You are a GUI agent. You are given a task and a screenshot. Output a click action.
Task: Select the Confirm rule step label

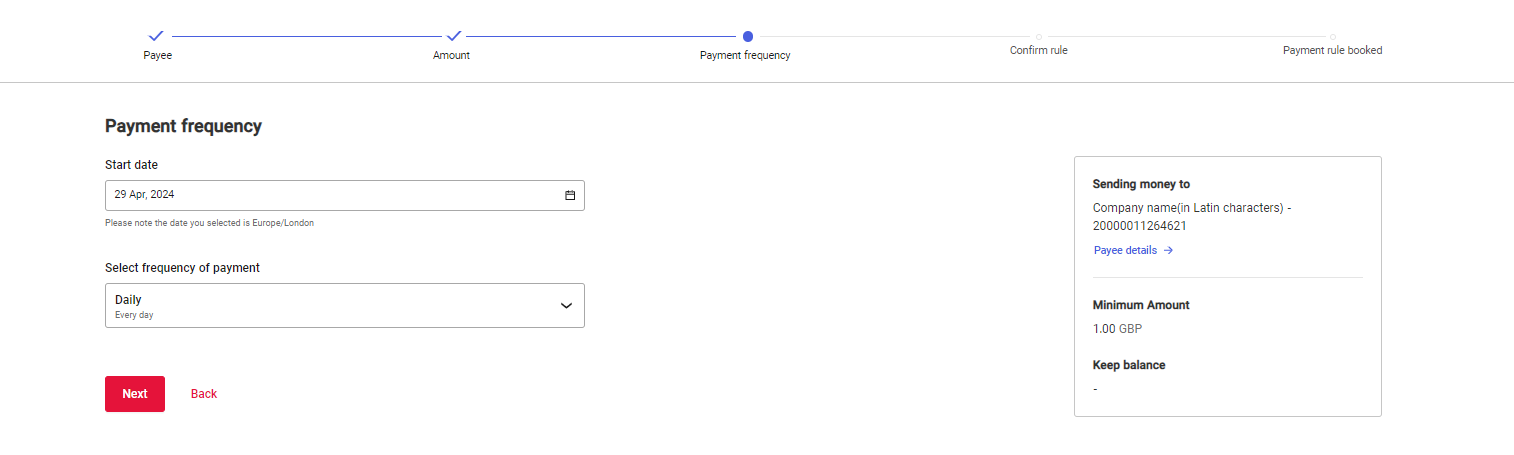pyautogui.click(x=1038, y=50)
